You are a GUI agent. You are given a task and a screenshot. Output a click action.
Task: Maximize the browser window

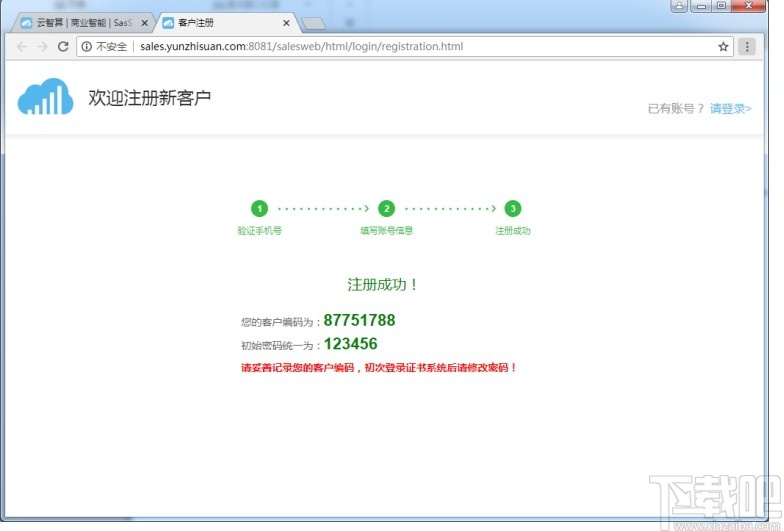click(x=721, y=6)
